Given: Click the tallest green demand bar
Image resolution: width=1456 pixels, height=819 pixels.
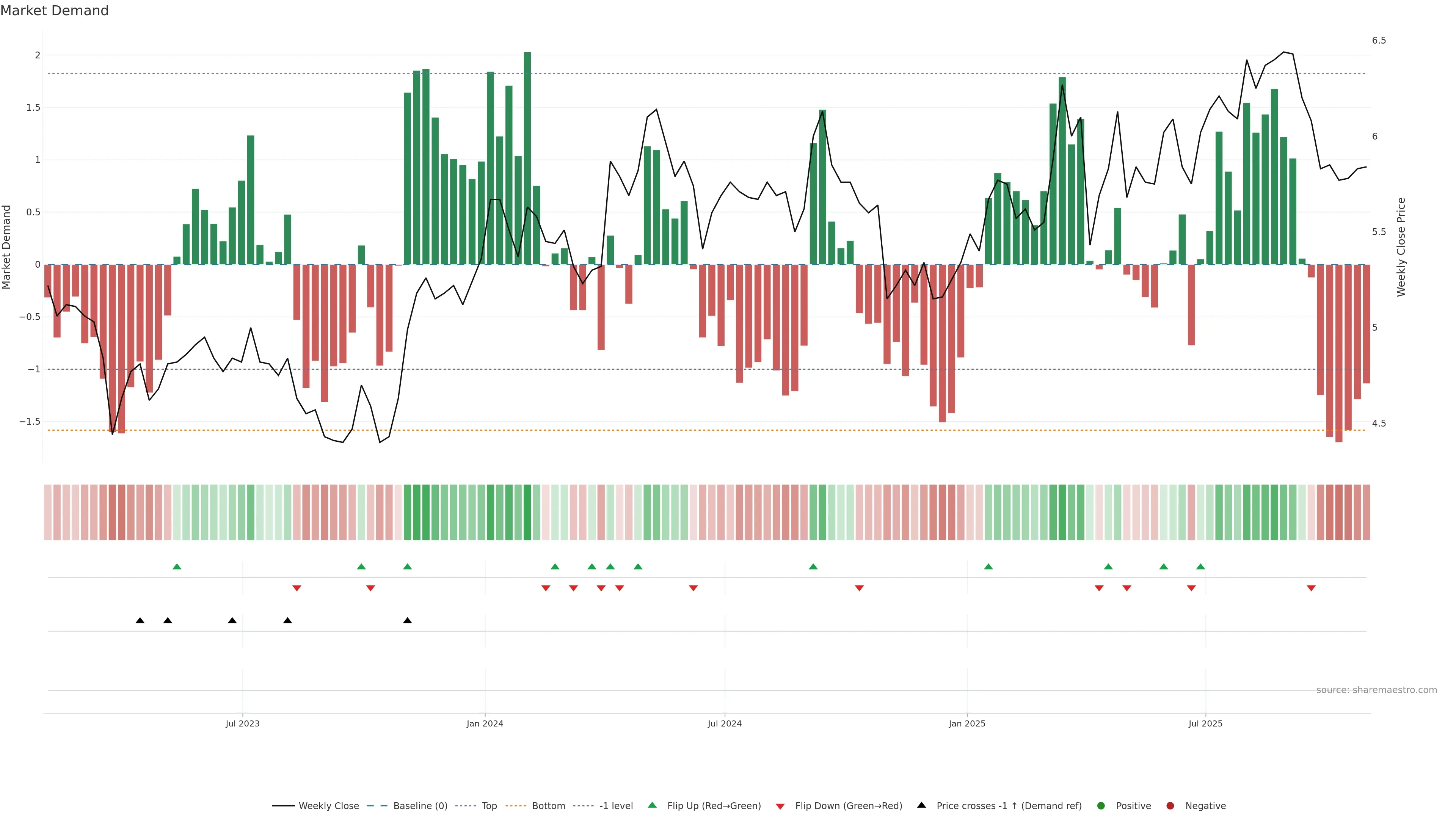Looking at the screenshot, I should pyautogui.click(x=527, y=158).
